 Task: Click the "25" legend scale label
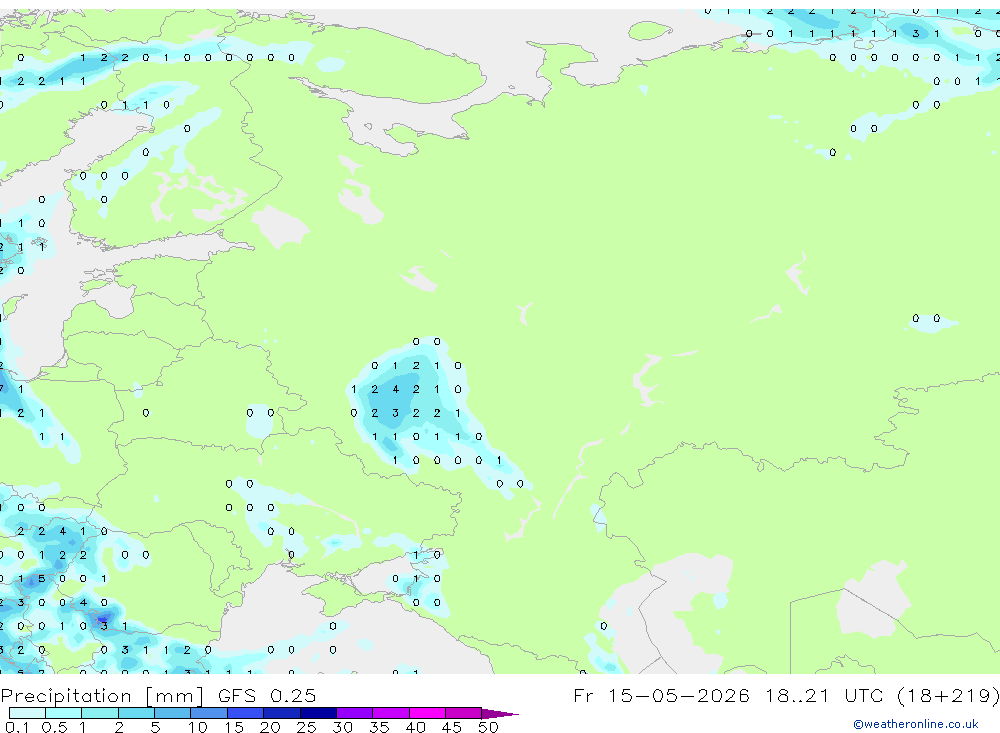click(306, 727)
